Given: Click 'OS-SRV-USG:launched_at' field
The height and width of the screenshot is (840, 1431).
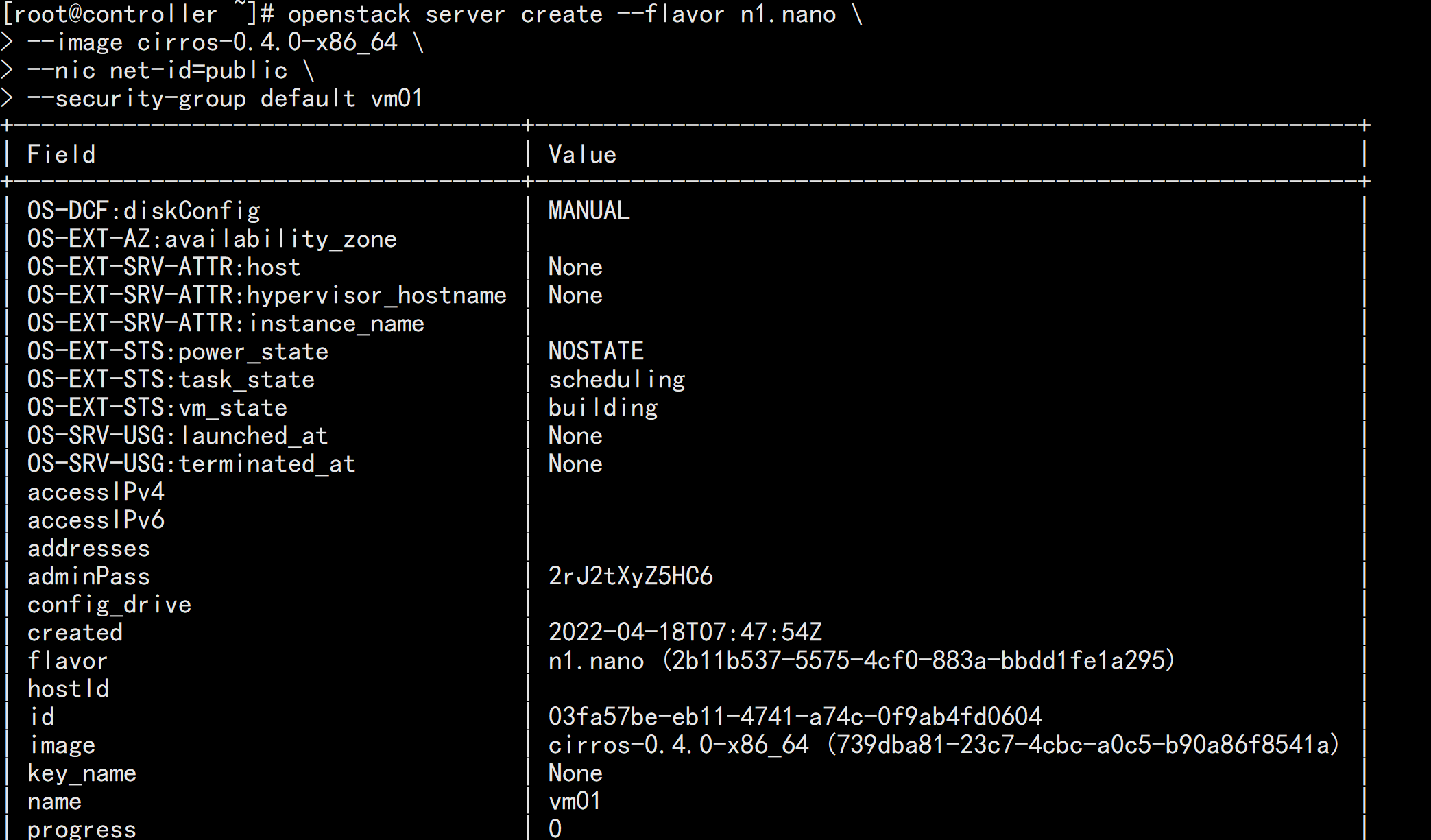Looking at the screenshot, I should pyautogui.click(x=178, y=435).
